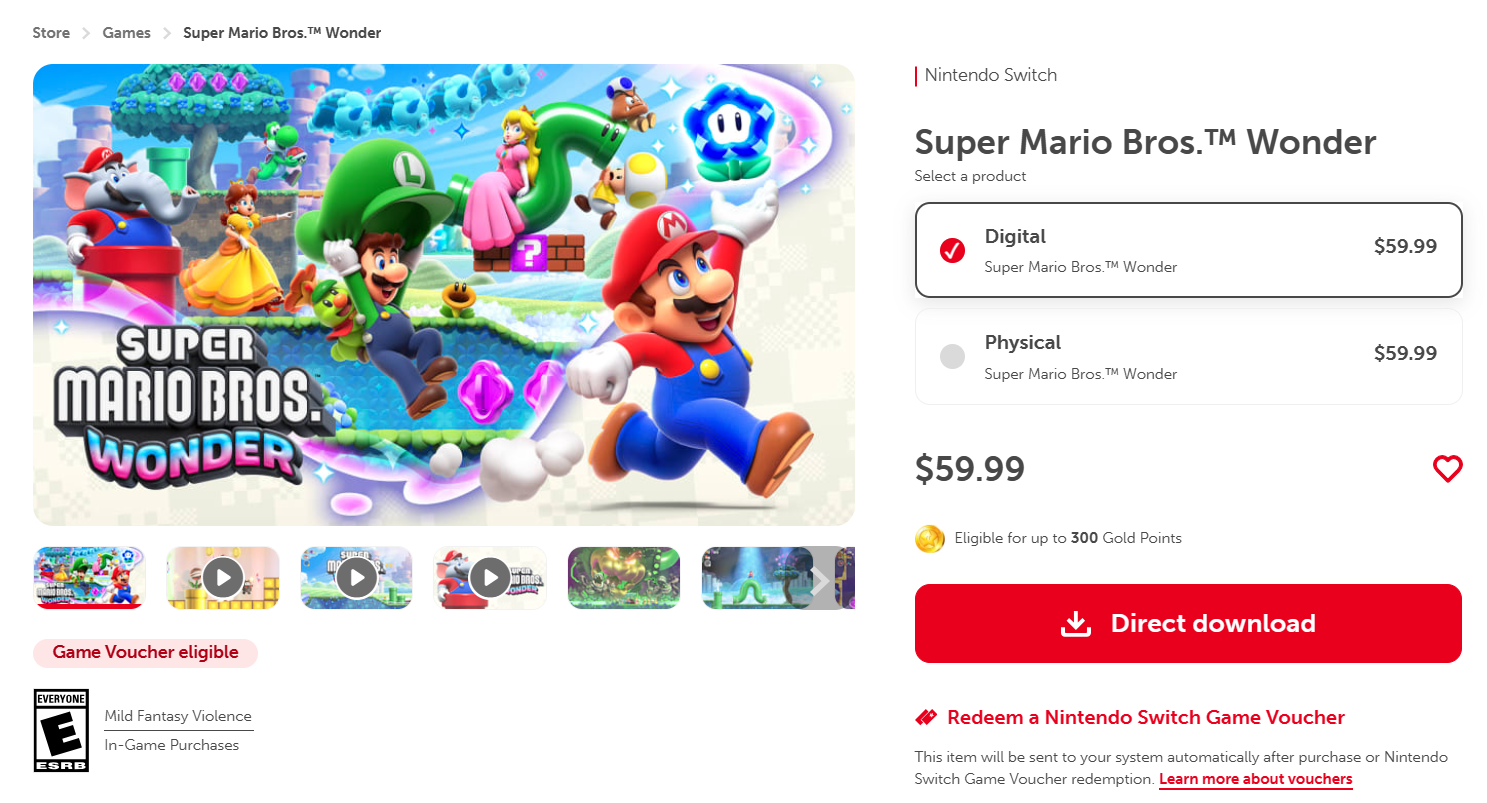Click the red voucher ticket icon
The image size is (1487, 803).
point(926,718)
